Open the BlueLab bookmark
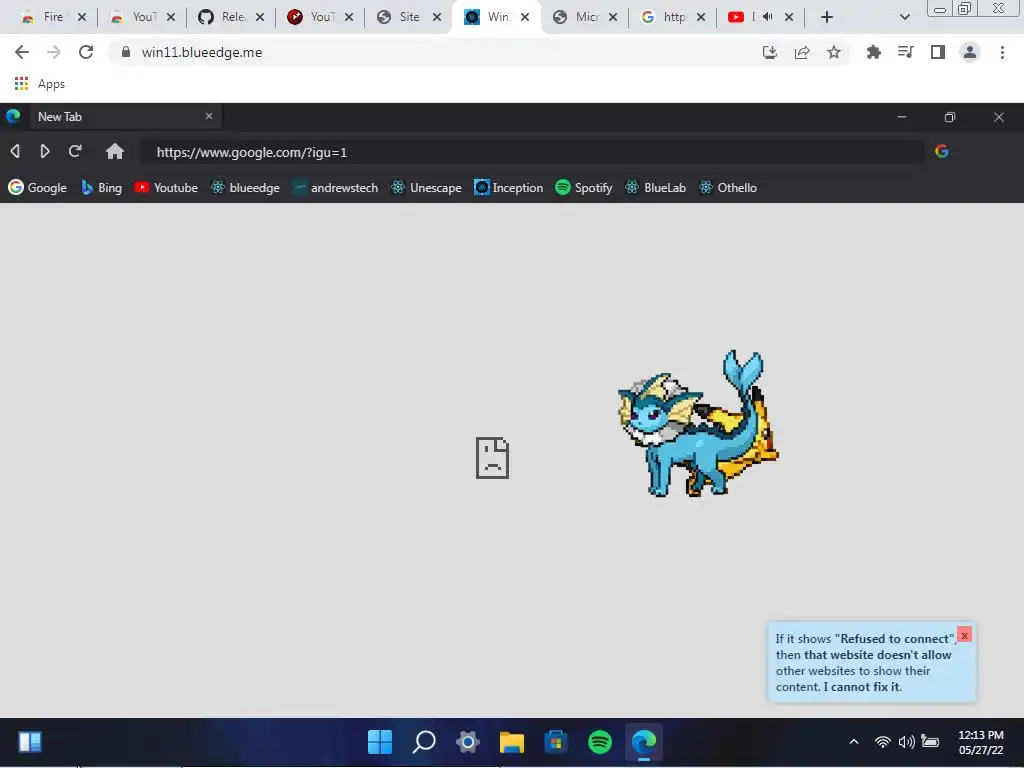The height and width of the screenshot is (768, 1024). coord(656,187)
